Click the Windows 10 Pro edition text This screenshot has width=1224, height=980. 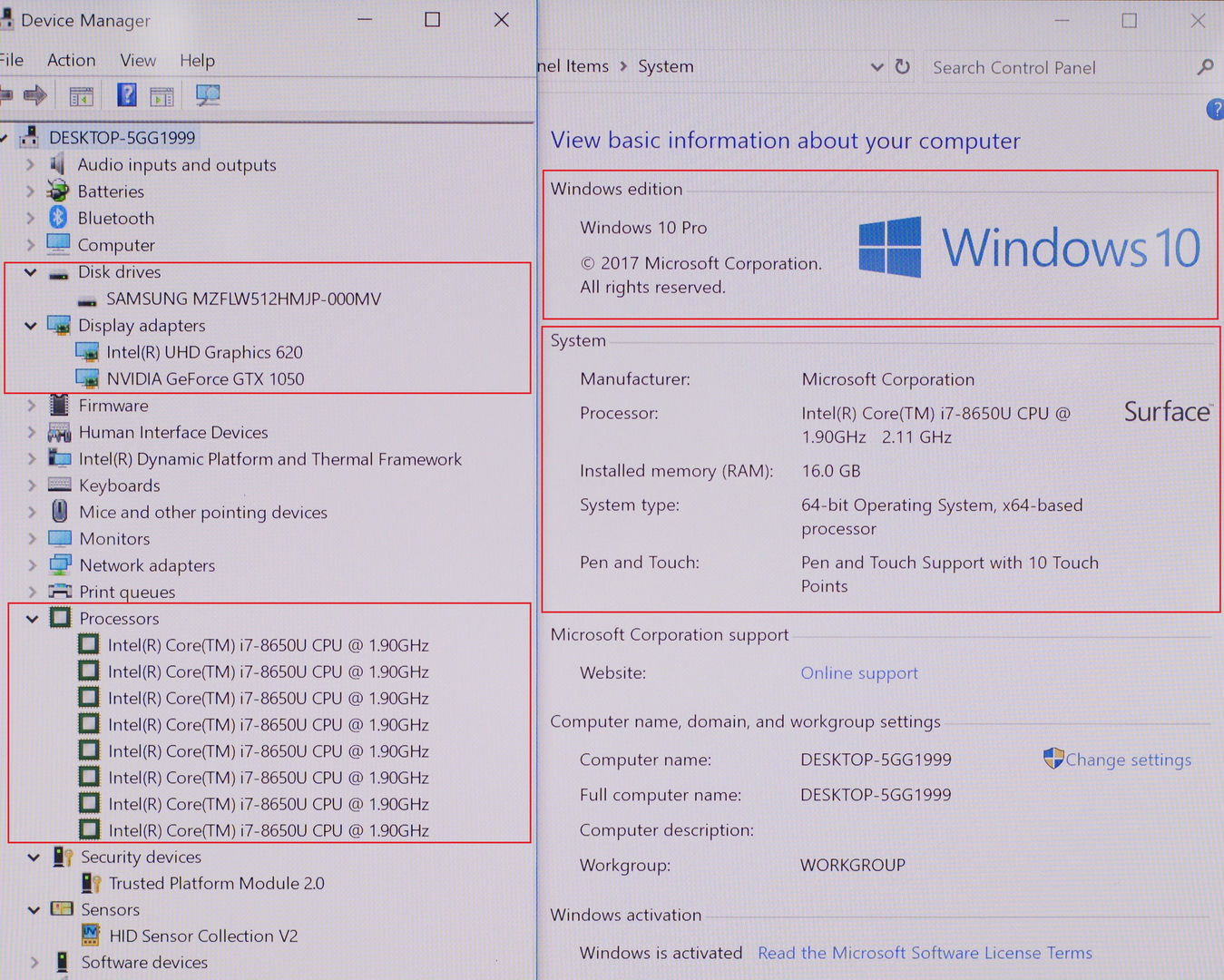click(x=643, y=228)
